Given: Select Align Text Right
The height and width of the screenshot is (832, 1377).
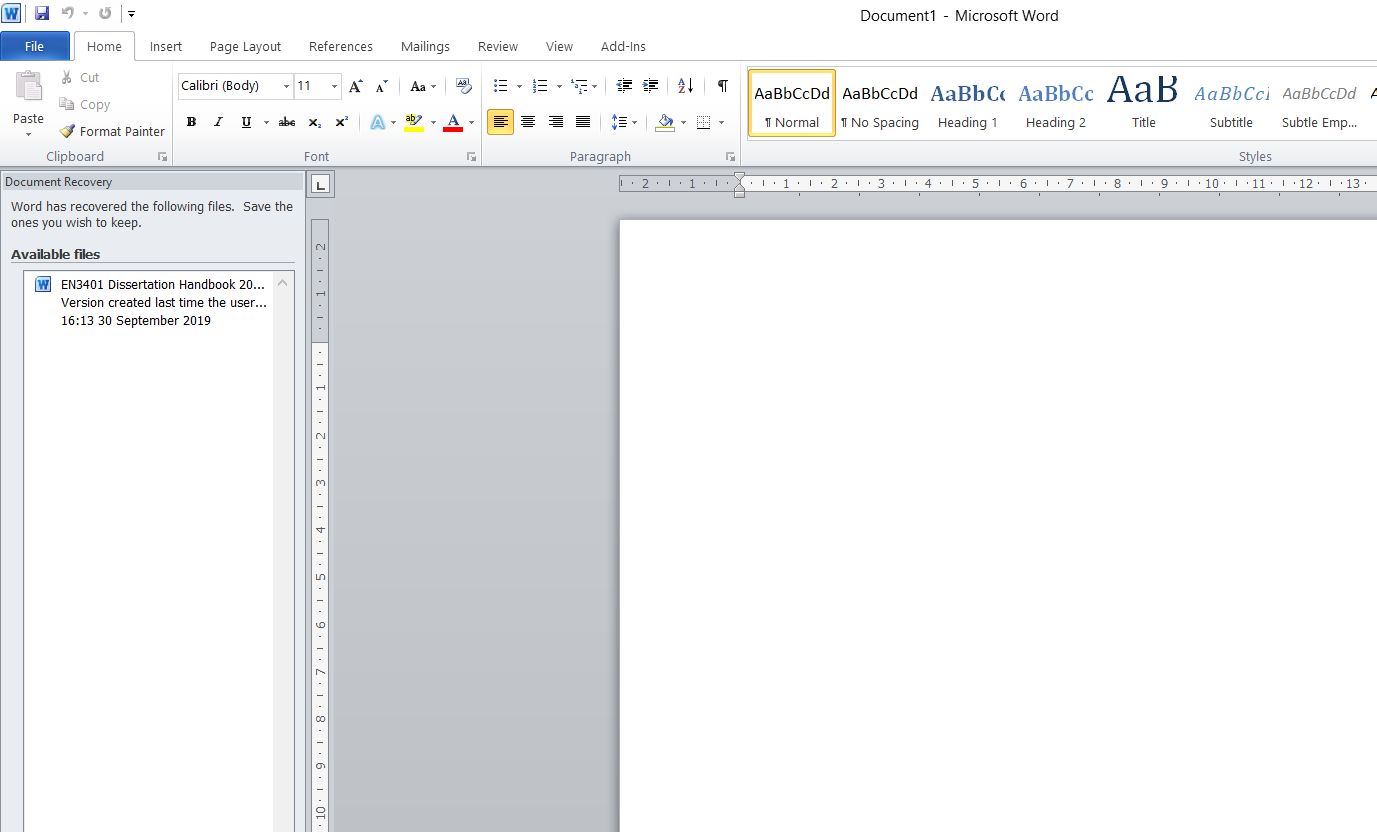Looking at the screenshot, I should point(556,122).
